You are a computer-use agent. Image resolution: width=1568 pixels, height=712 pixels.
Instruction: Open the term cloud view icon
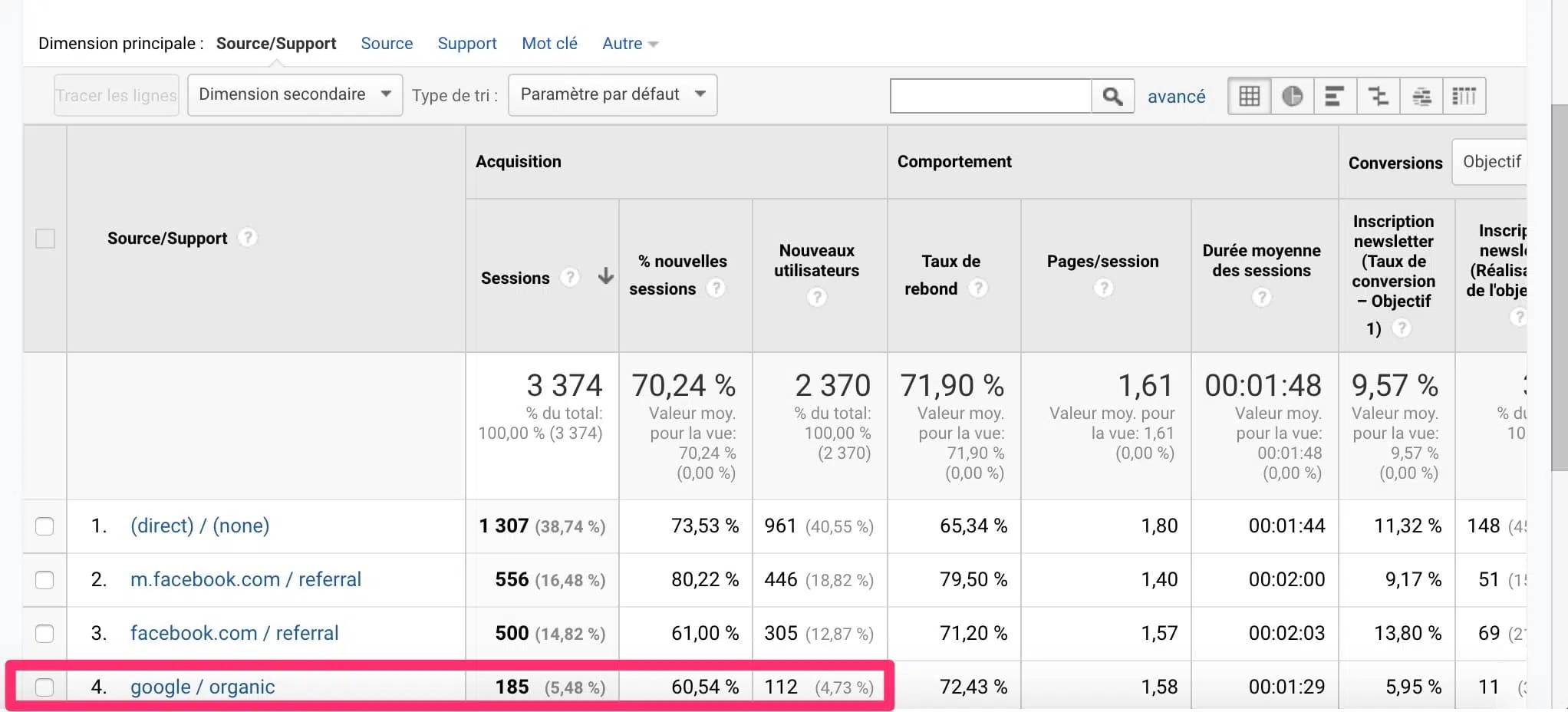click(1421, 96)
